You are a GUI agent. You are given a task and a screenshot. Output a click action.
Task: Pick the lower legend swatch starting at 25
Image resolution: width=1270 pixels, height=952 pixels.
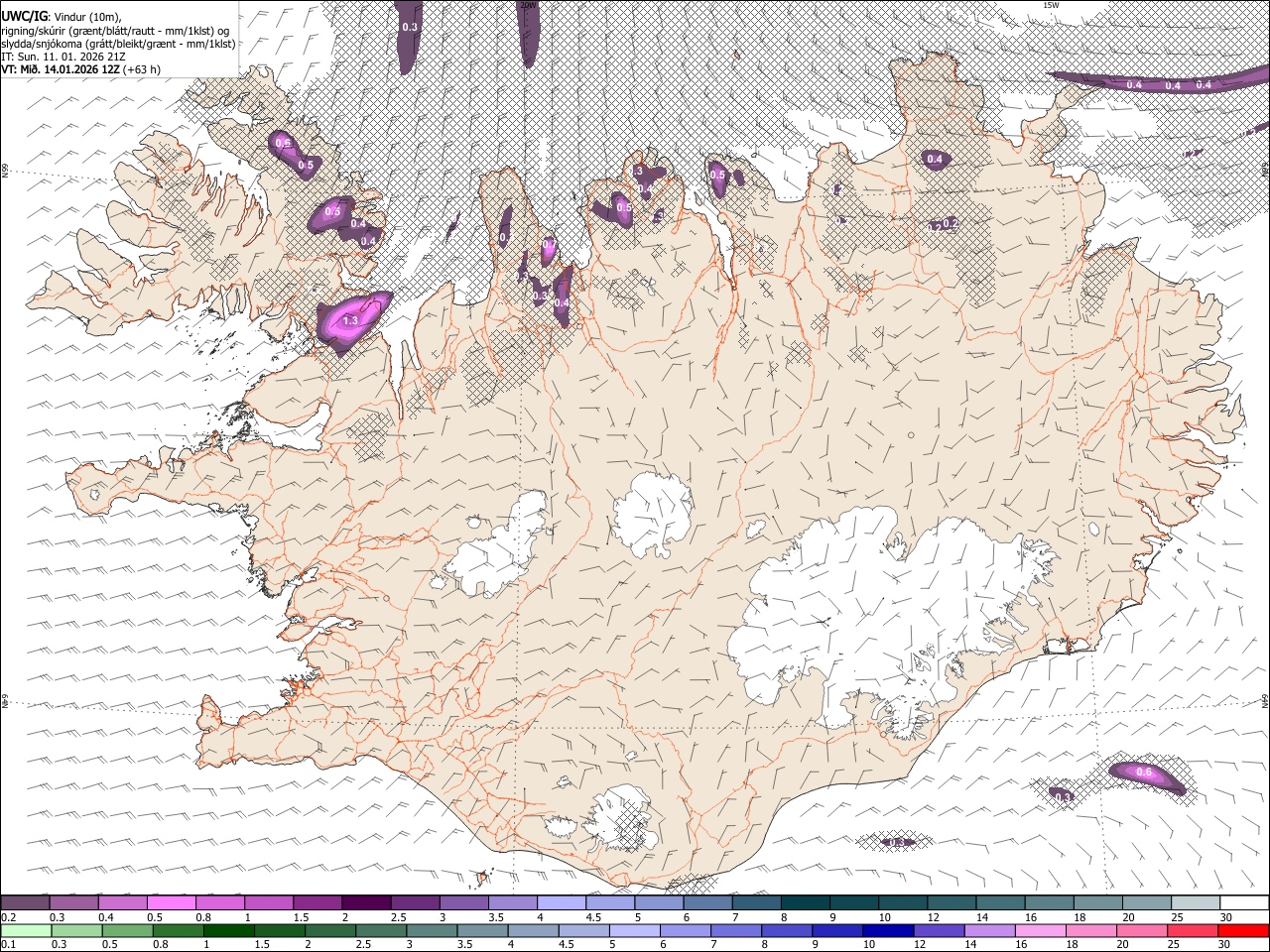pos(1194,930)
